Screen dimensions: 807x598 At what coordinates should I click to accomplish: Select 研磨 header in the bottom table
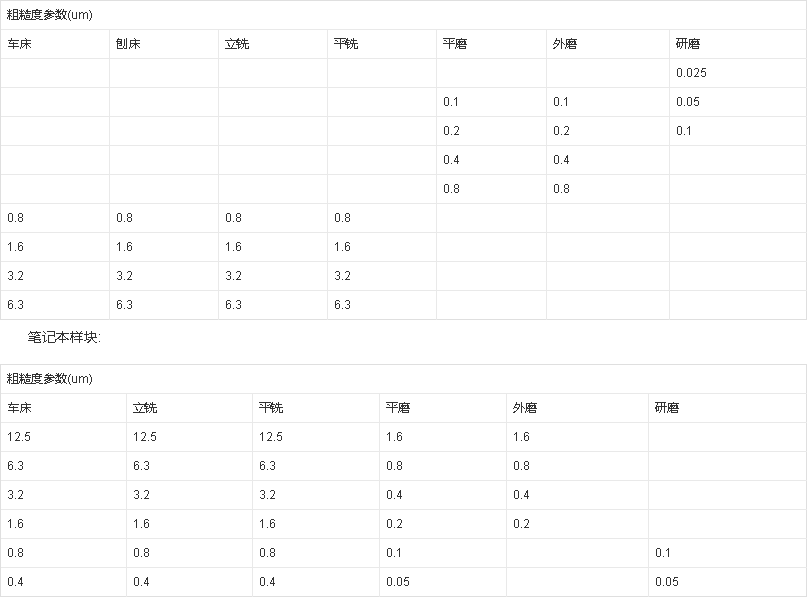(667, 408)
